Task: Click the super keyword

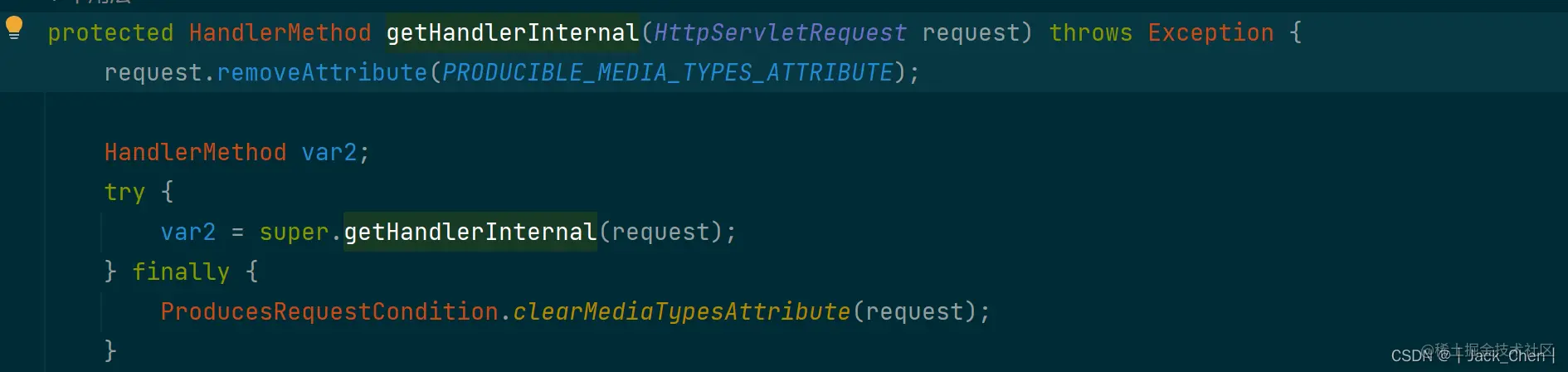Action: point(295,232)
